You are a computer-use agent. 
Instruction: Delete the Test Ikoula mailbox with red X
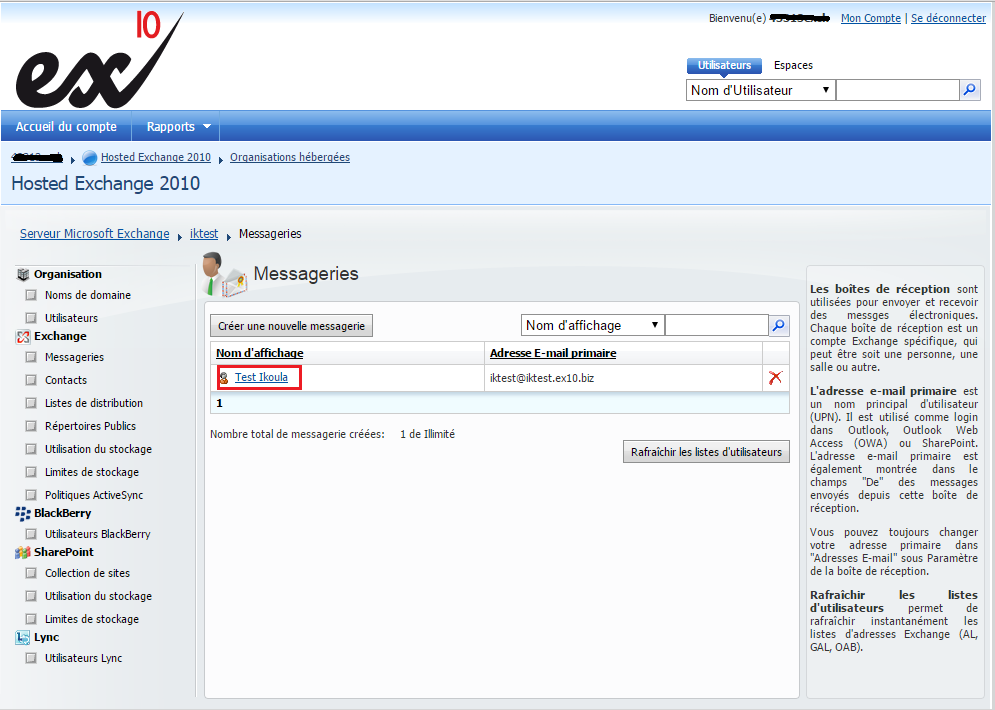click(x=775, y=378)
